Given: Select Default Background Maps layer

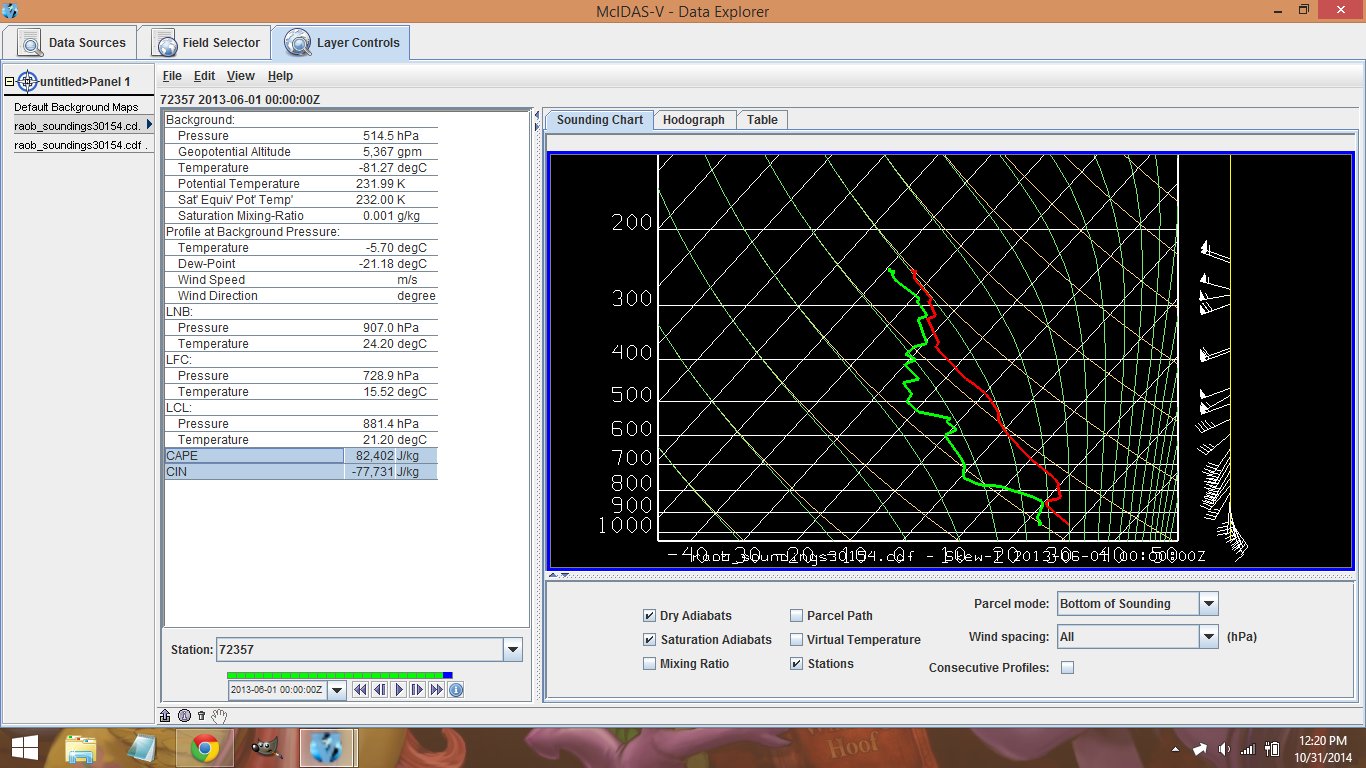Looking at the screenshot, I should coord(78,107).
